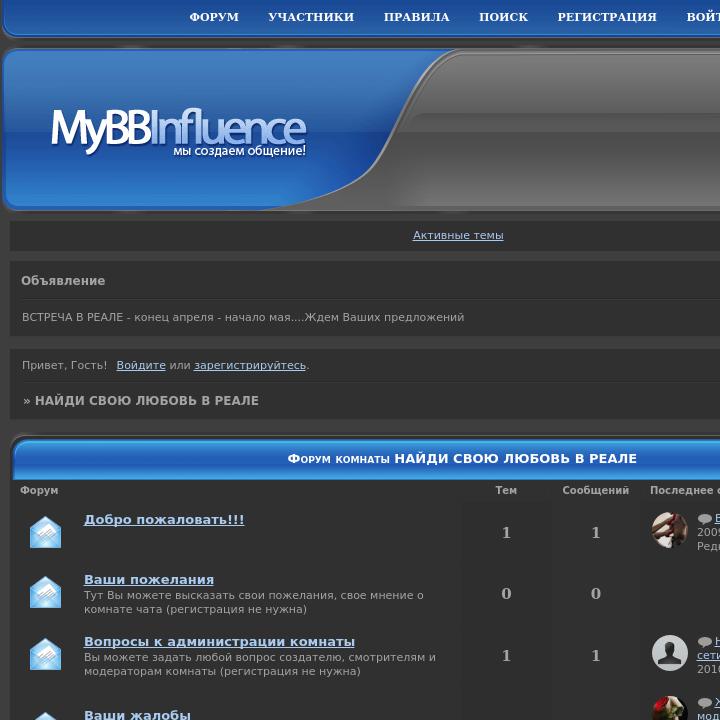Click the Объявление heading
The image size is (720, 720).
[x=63, y=281]
